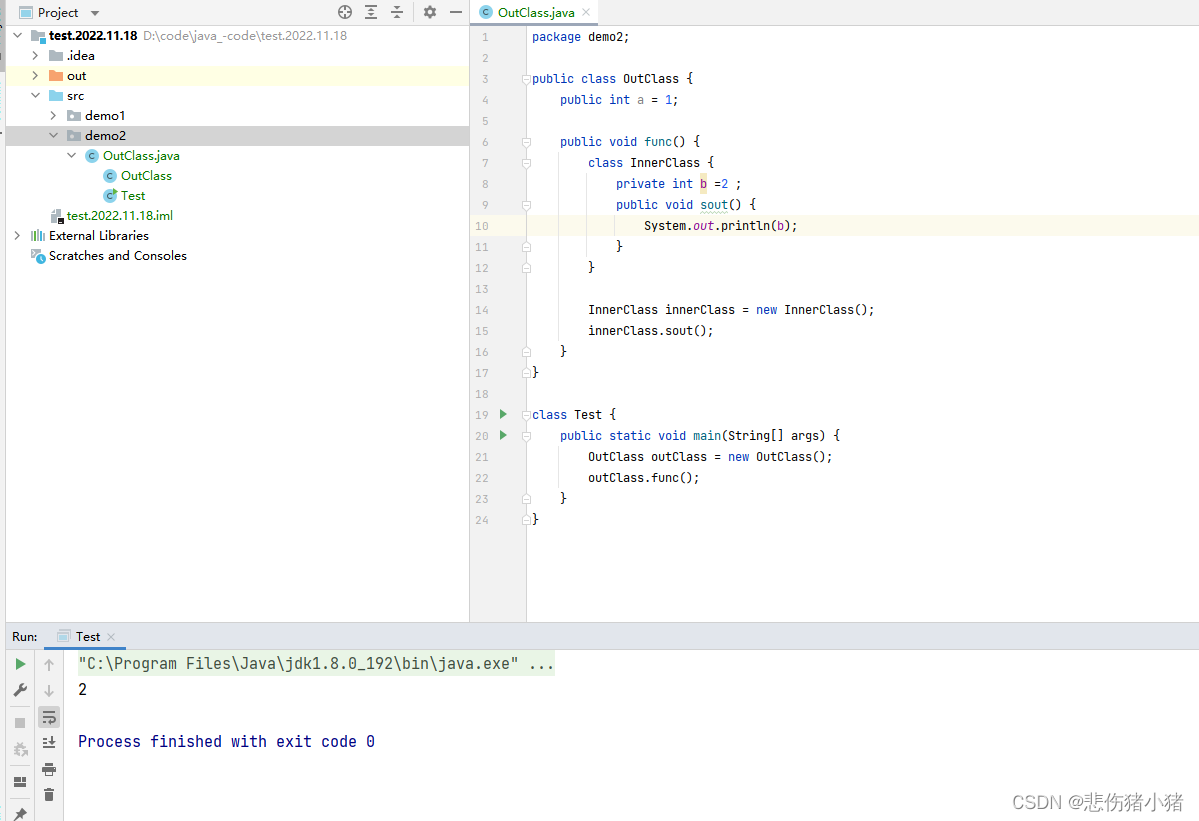
Task: Click the Stop process icon
Action: tap(21, 722)
